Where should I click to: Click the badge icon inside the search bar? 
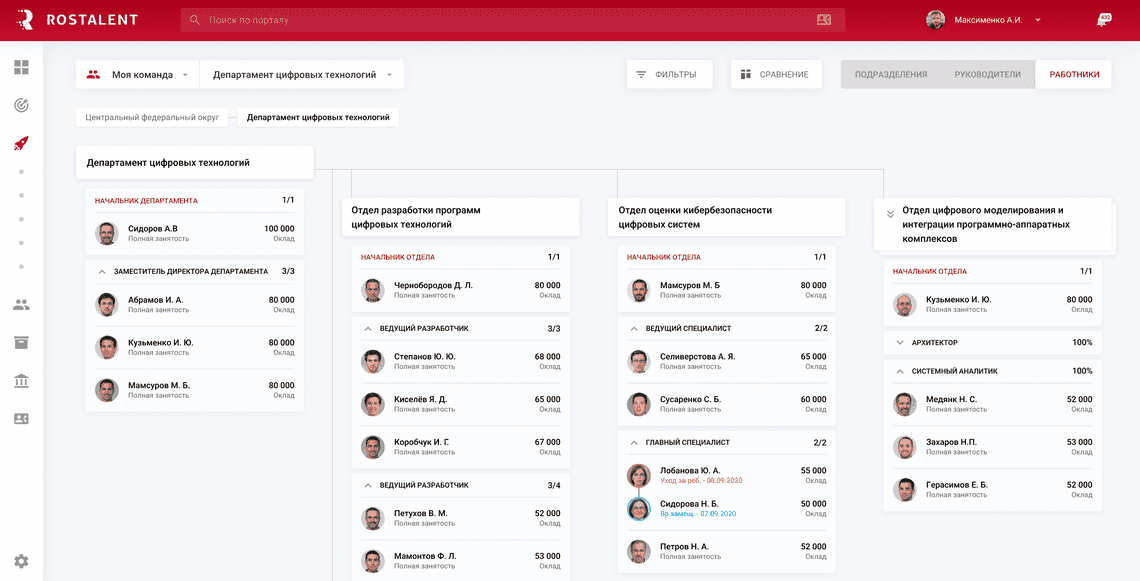click(823, 18)
